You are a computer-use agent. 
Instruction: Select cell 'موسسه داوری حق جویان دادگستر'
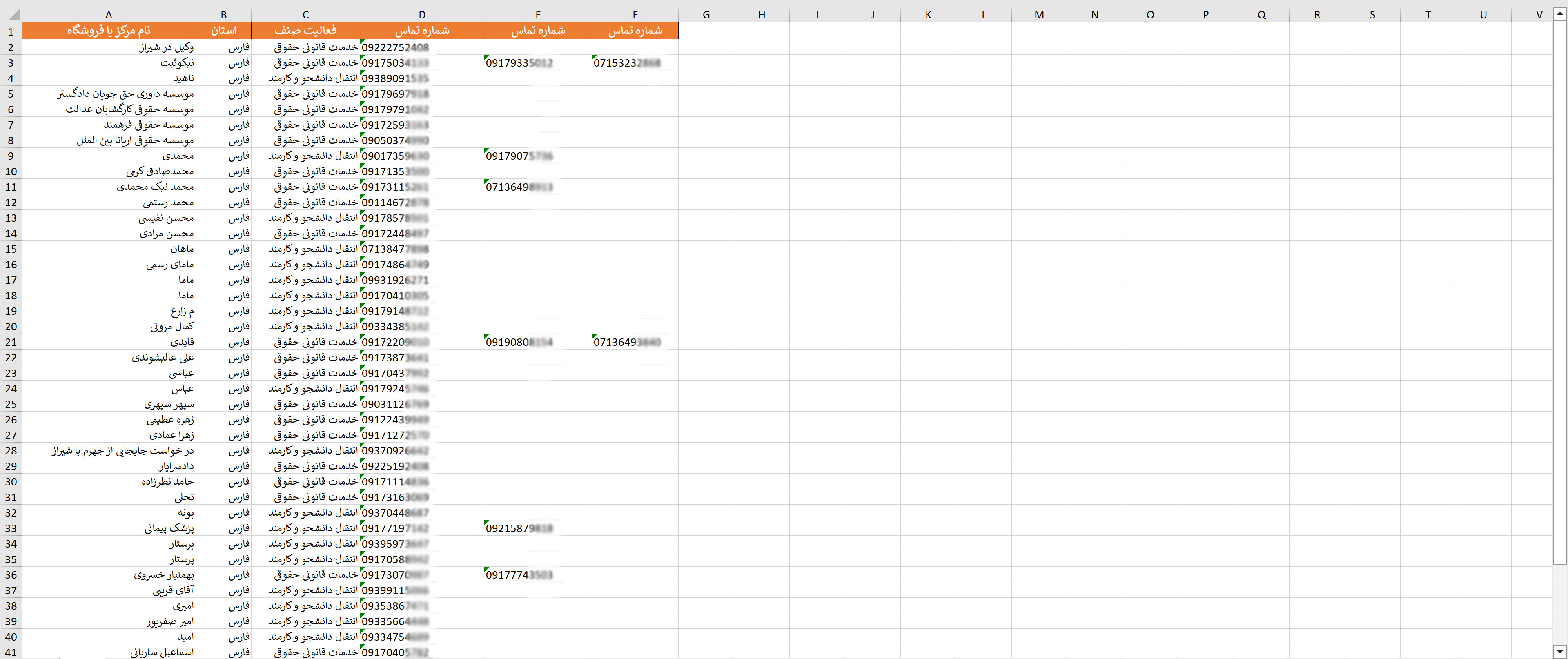(x=108, y=94)
